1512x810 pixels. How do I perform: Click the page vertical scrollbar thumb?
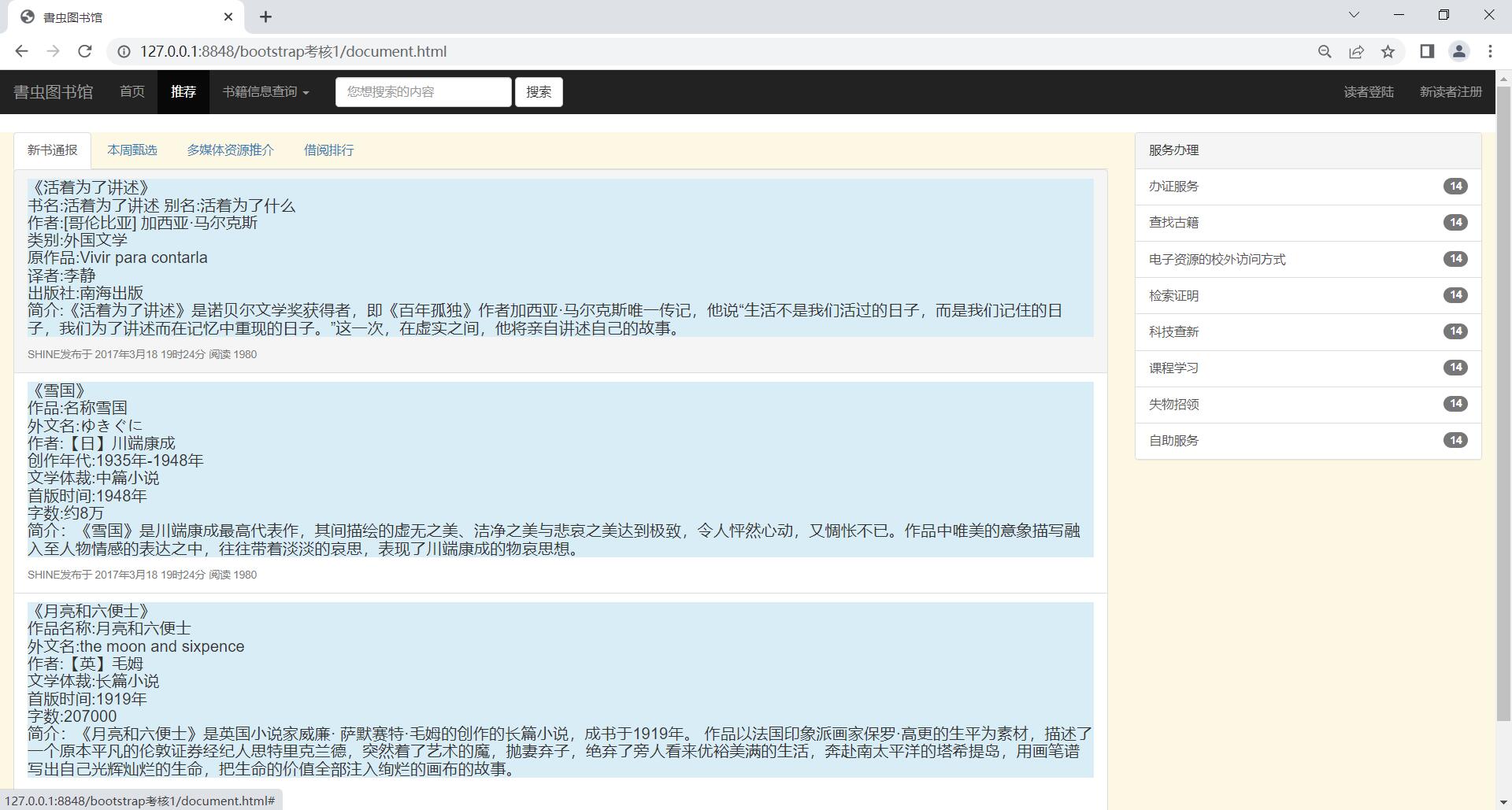click(x=1503, y=403)
